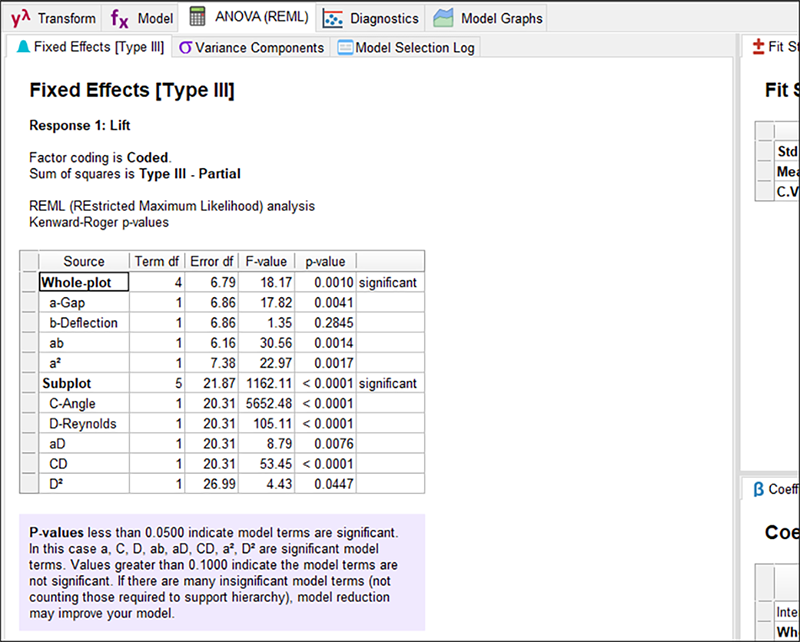Click the fx icon on Model tab
The width and height of the screenshot is (800, 642).
[x=119, y=18]
